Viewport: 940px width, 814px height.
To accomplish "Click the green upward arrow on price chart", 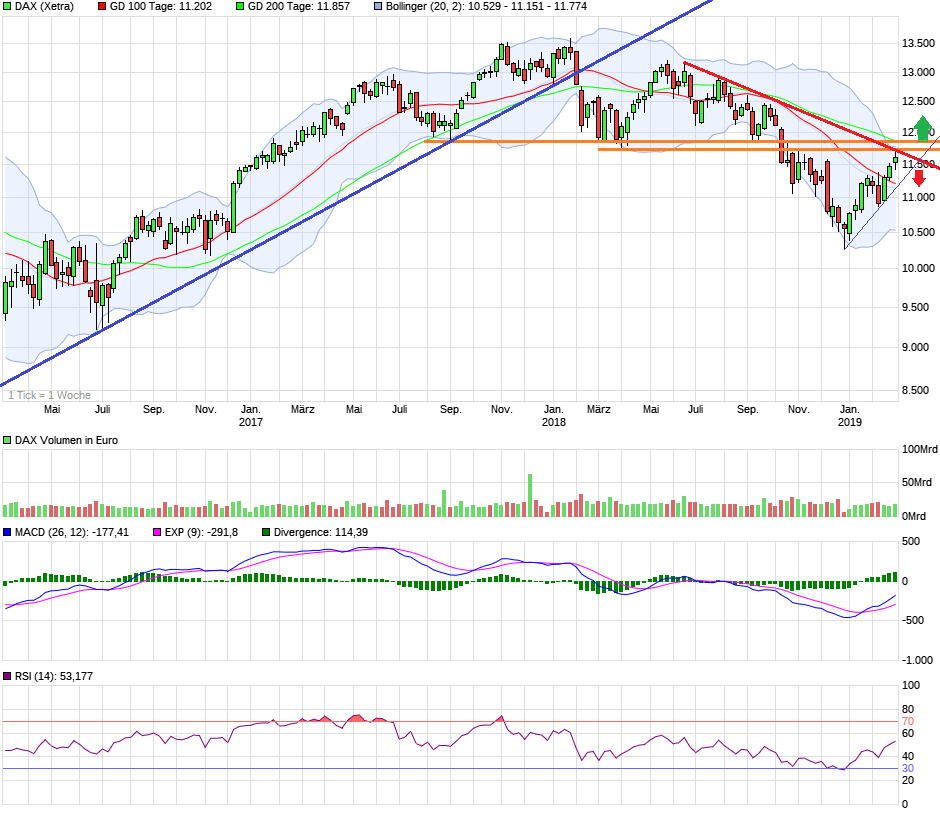I will coord(923,127).
